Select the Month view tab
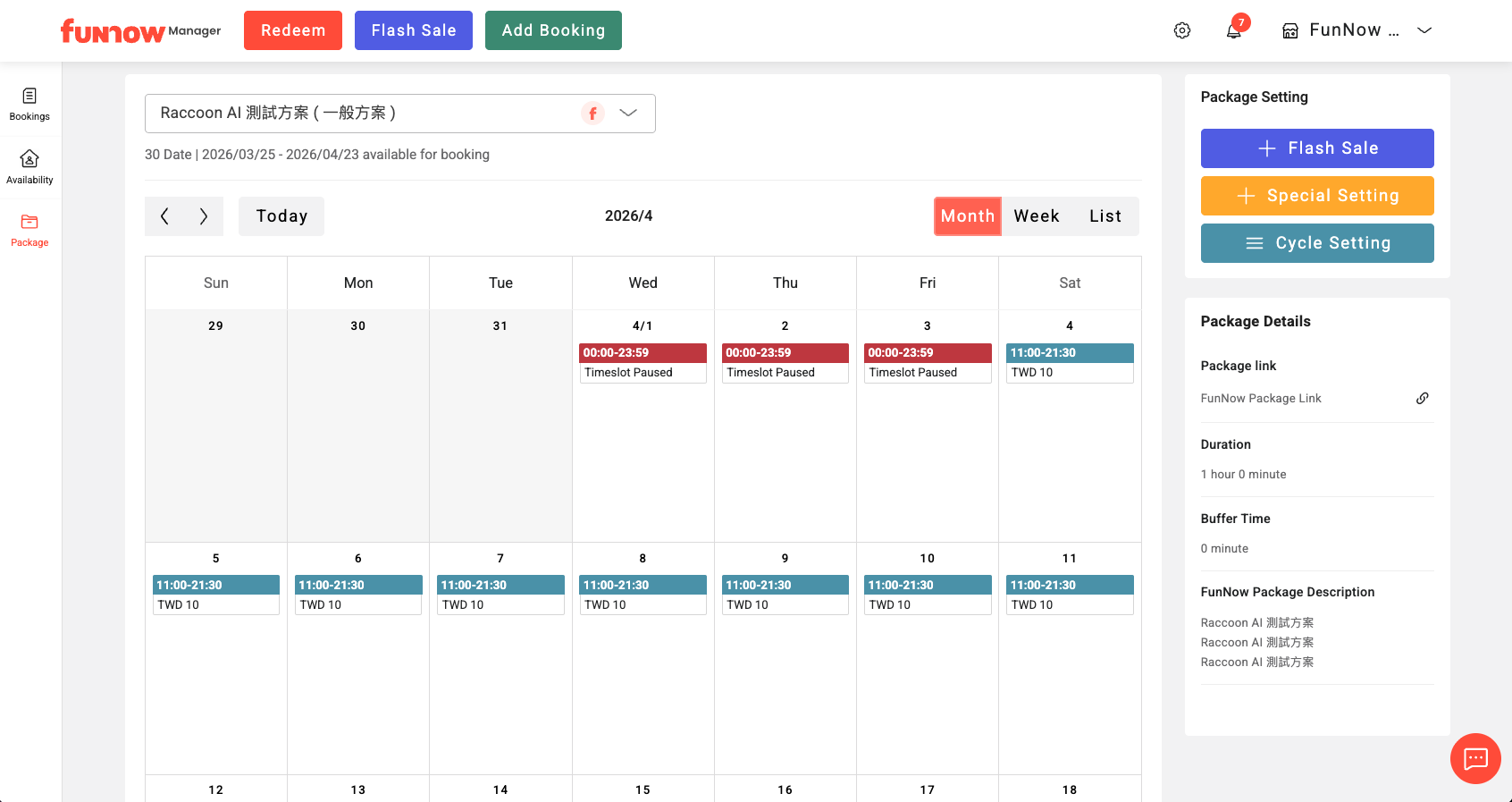Image resolution: width=1512 pixels, height=802 pixels. point(967,216)
